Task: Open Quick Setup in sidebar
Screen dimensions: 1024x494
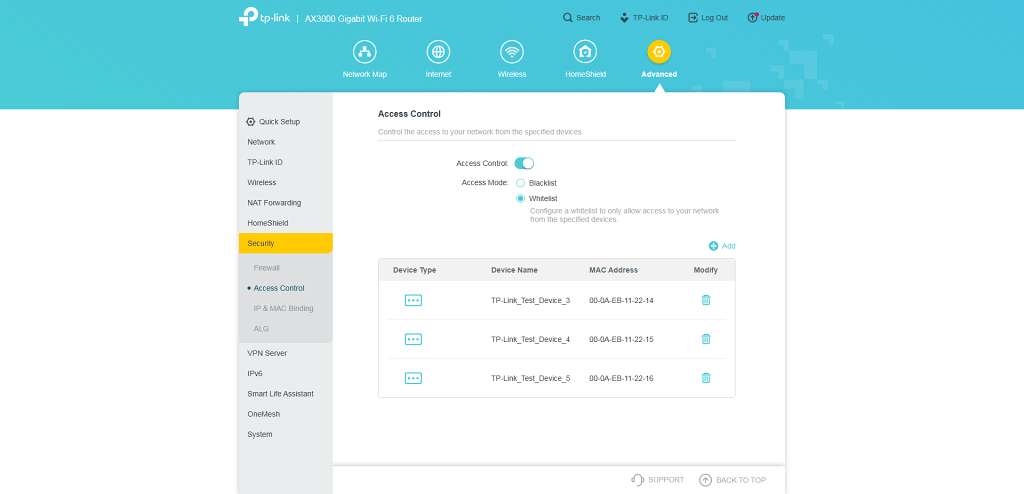Action: pos(273,122)
